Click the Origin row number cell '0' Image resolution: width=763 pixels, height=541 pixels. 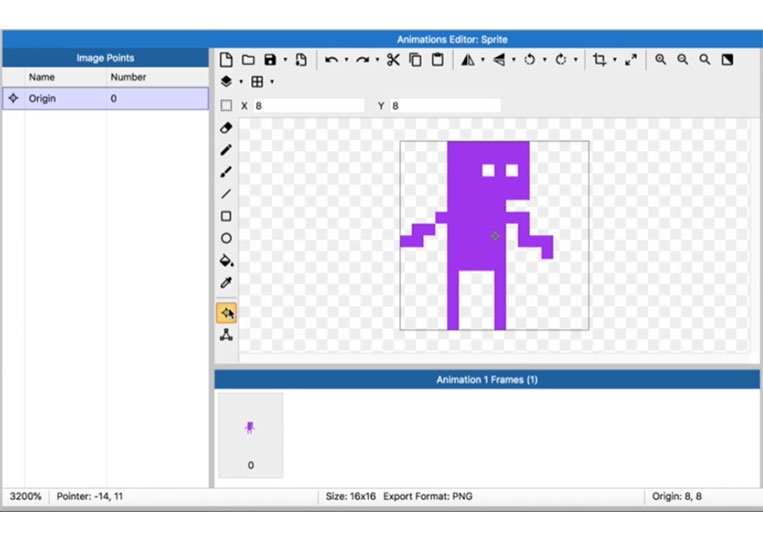(x=113, y=98)
